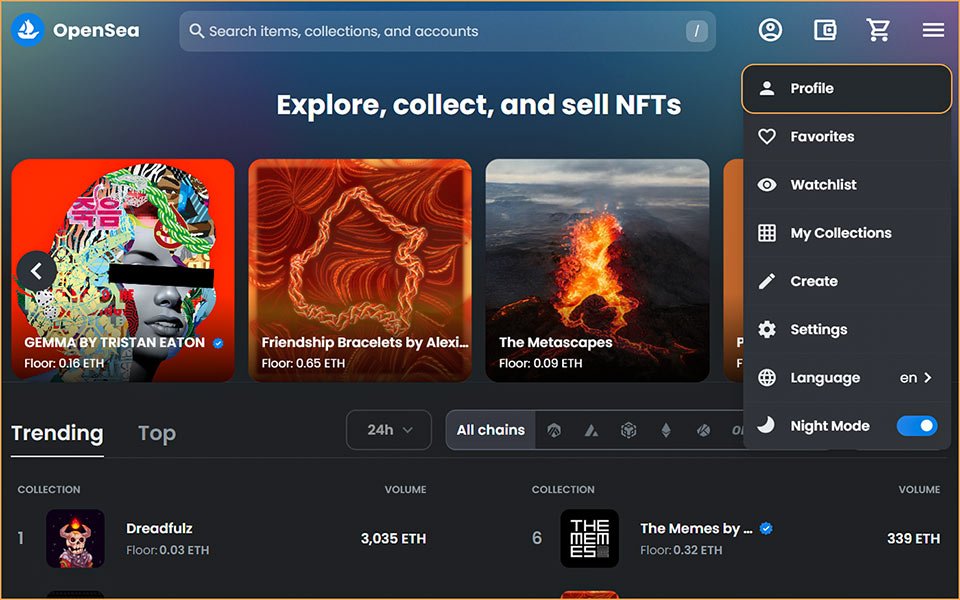
Task: Click the search magnifier icon
Action: pyautogui.click(x=197, y=31)
